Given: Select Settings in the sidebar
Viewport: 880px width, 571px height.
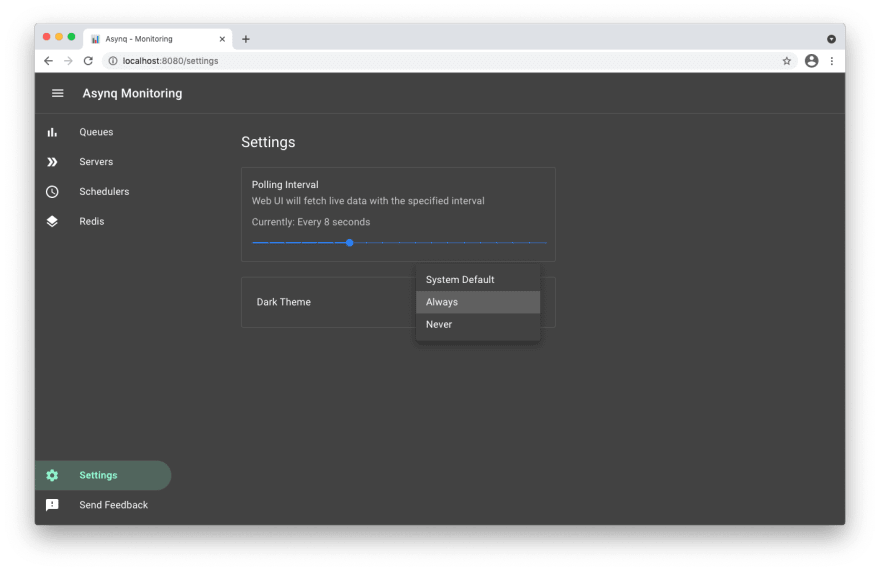Looking at the screenshot, I should 103,476.
